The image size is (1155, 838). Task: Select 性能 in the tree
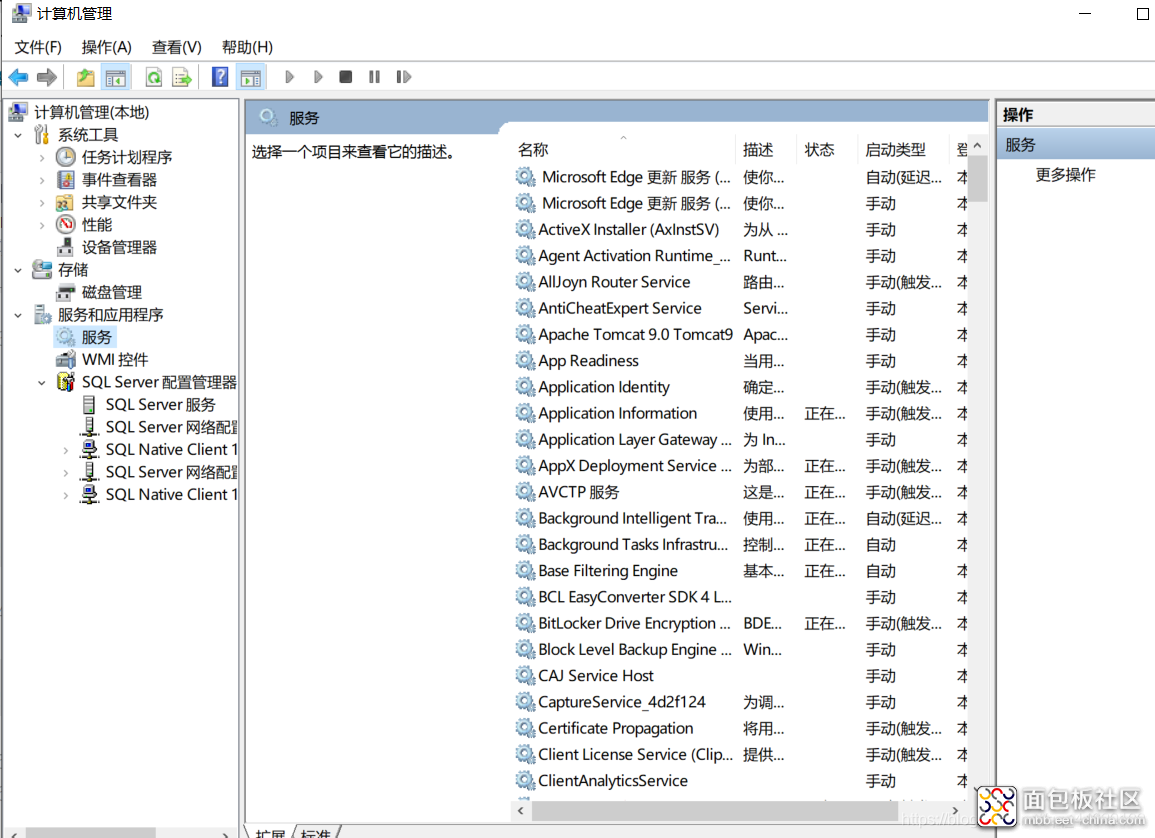pos(96,225)
